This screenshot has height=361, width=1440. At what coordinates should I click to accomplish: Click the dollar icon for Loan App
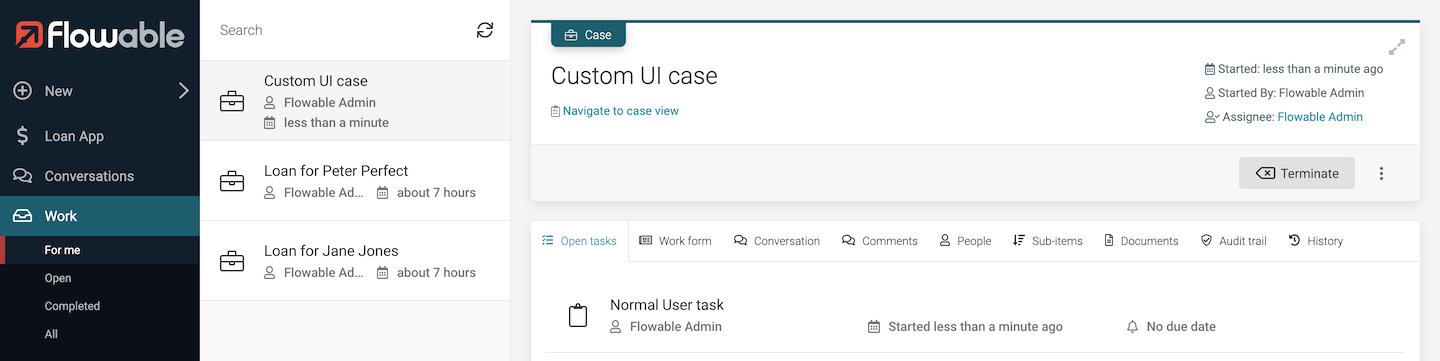(22, 136)
